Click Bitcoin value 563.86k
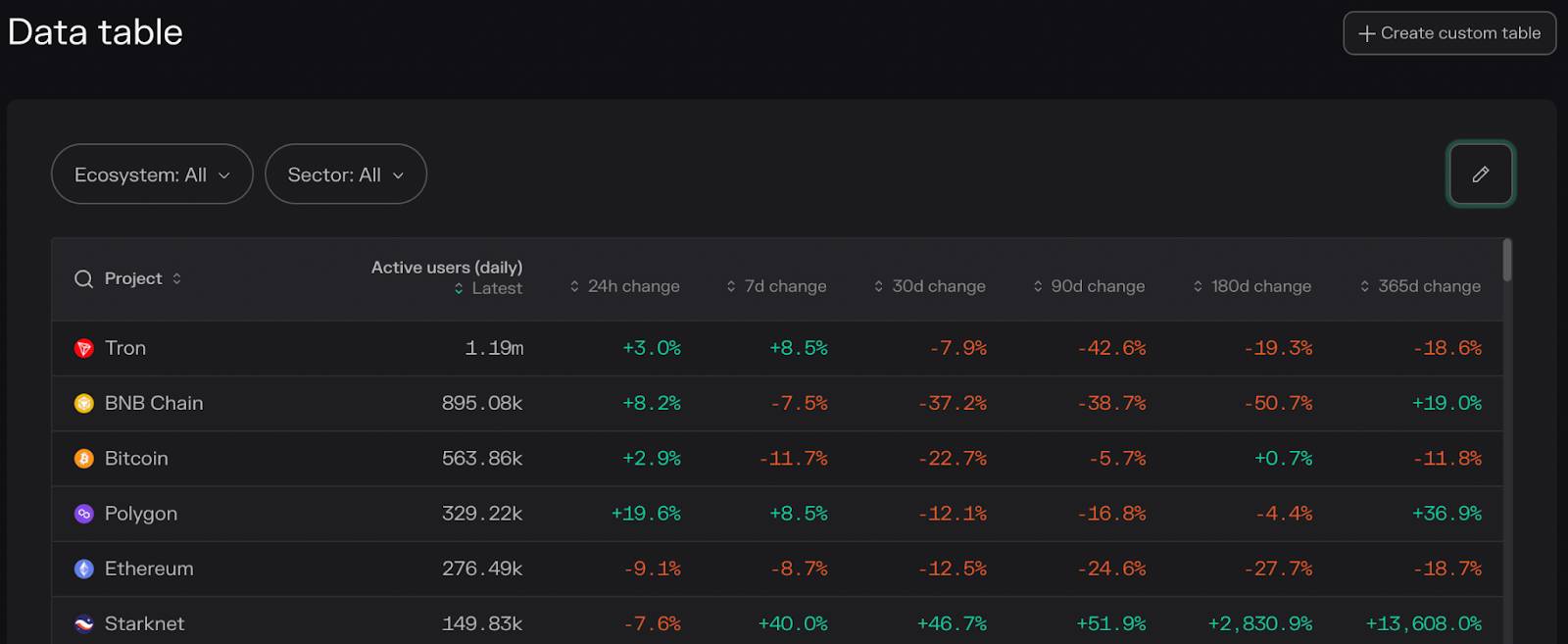This screenshot has width=1568, height=644. [482, 459]
